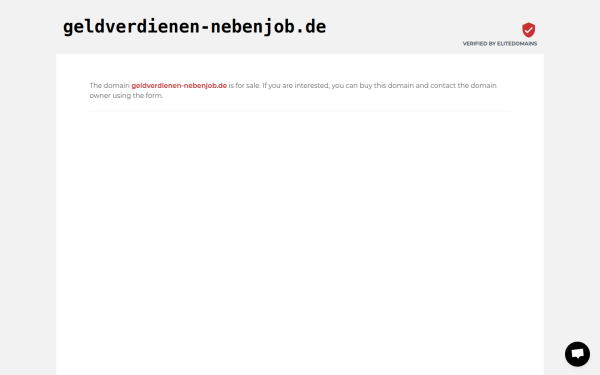Click the Verified by EliteDomains label
The image size is (600, 375).
[x=500, y=44]
